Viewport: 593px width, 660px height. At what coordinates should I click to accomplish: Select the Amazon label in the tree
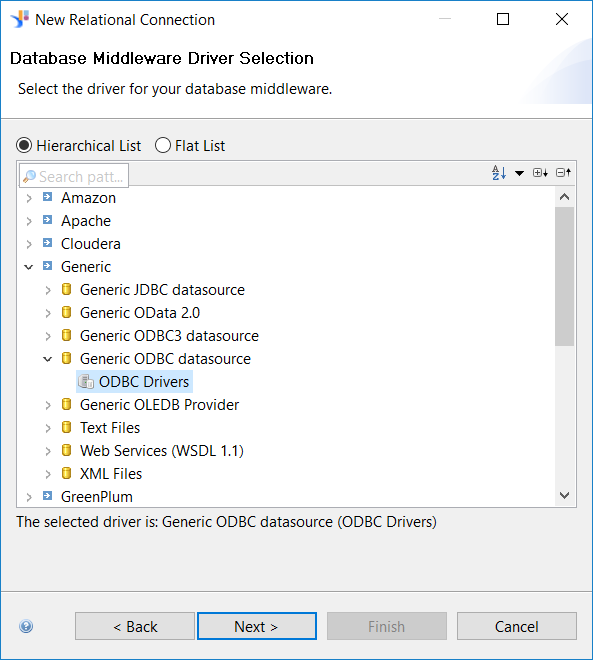88,198
